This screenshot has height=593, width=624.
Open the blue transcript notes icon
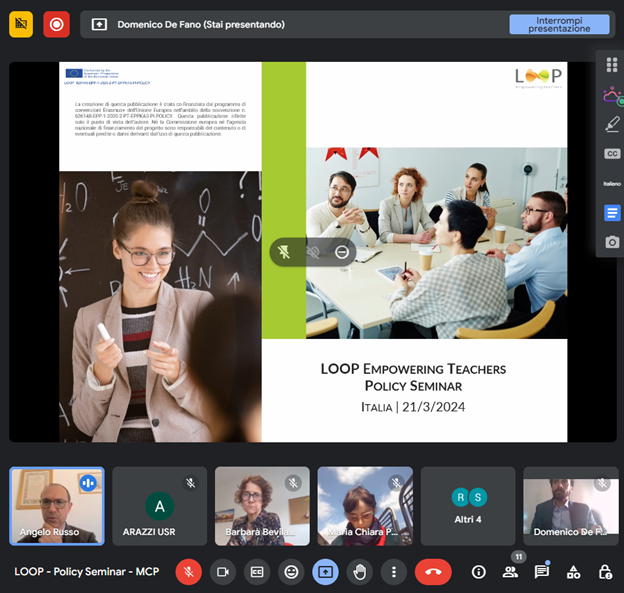point(612,213)
